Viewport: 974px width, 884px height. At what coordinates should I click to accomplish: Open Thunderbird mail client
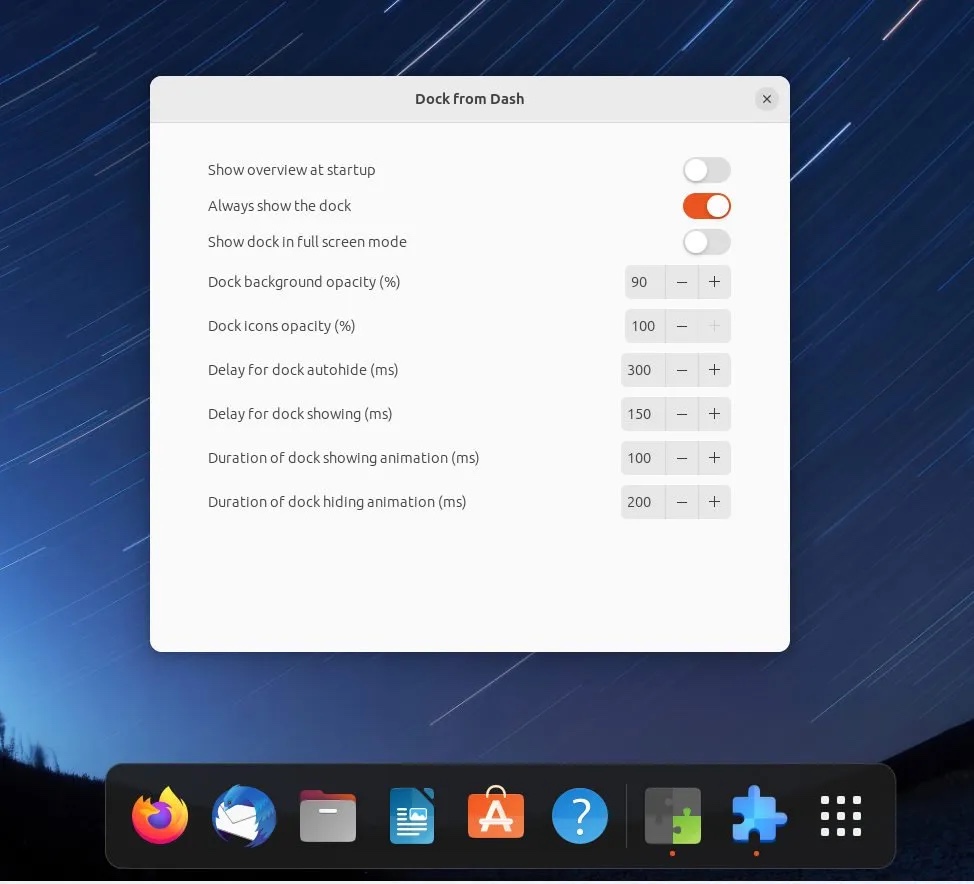click(243, 815)
